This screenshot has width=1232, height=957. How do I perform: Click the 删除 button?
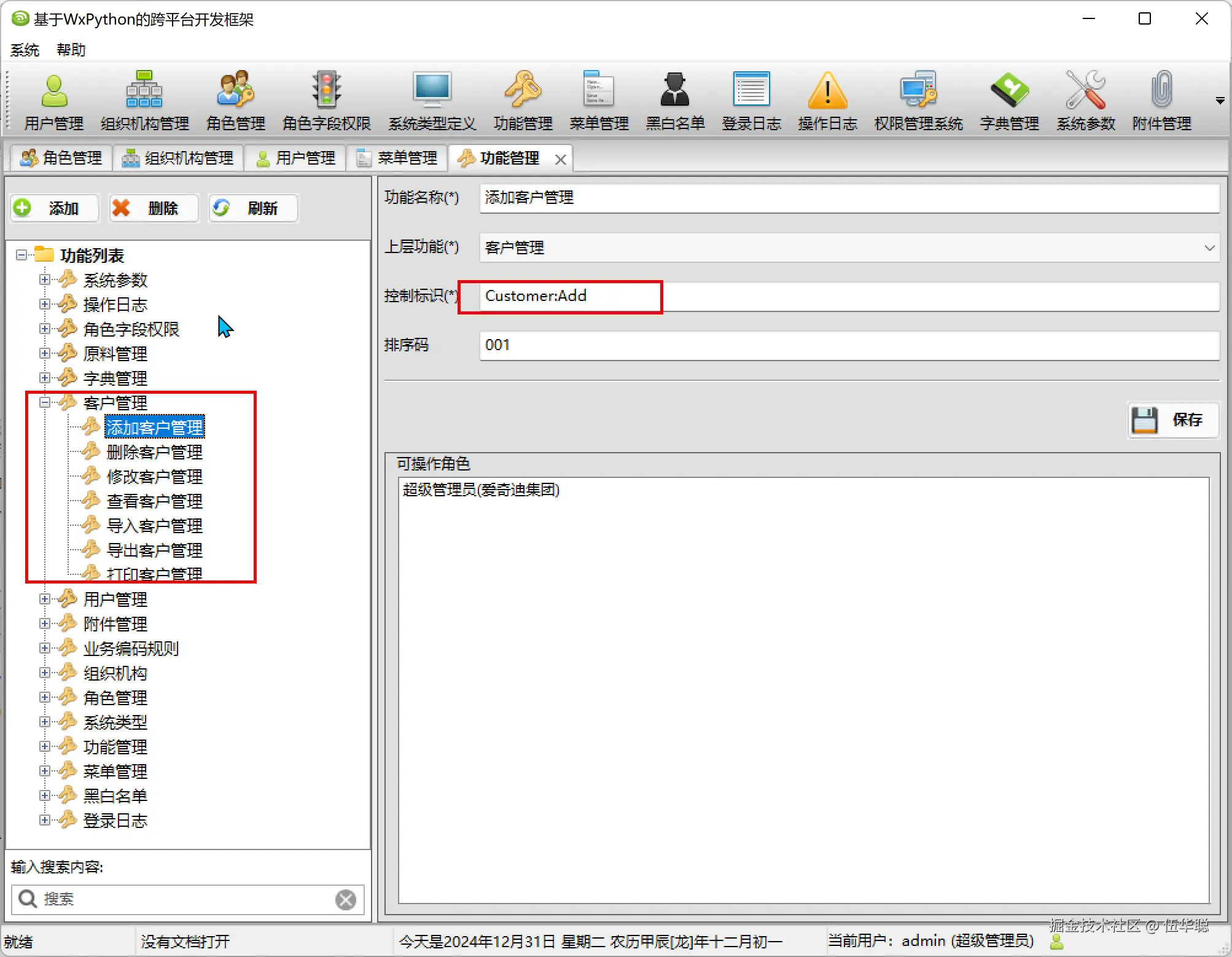pyautogui.click(x=154, y=208)
